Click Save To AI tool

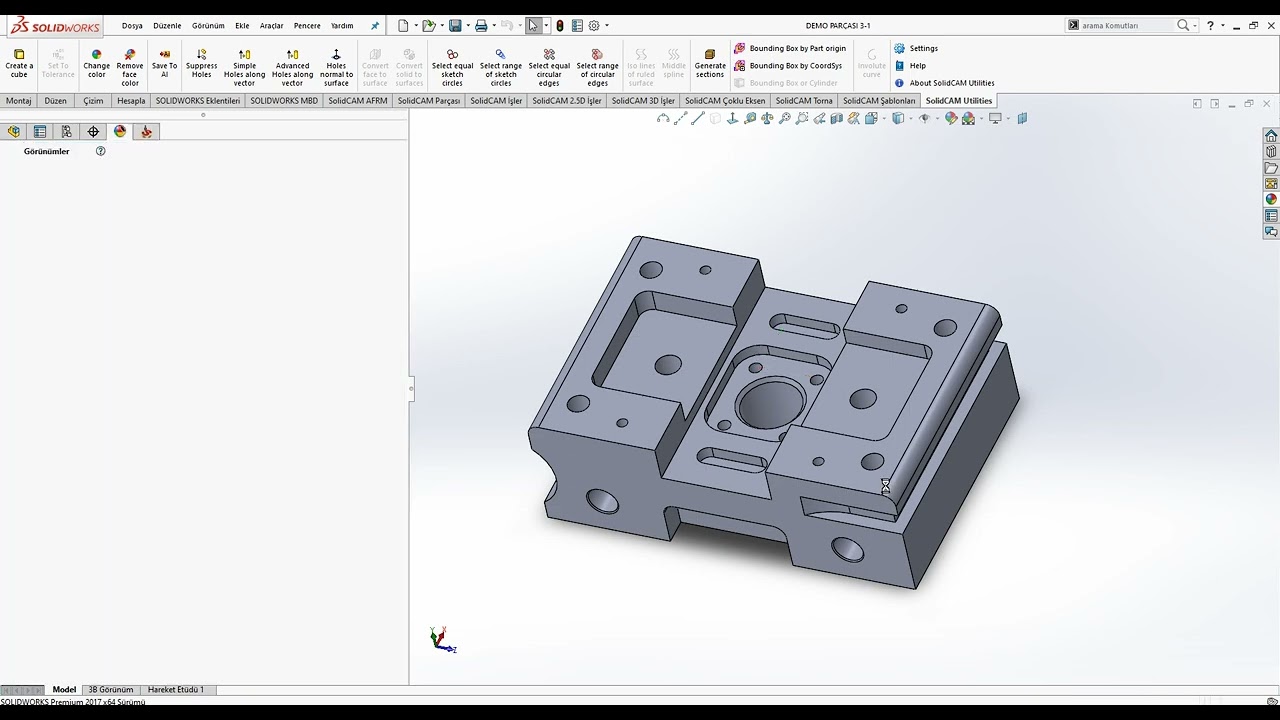click(x=165, y=63)
